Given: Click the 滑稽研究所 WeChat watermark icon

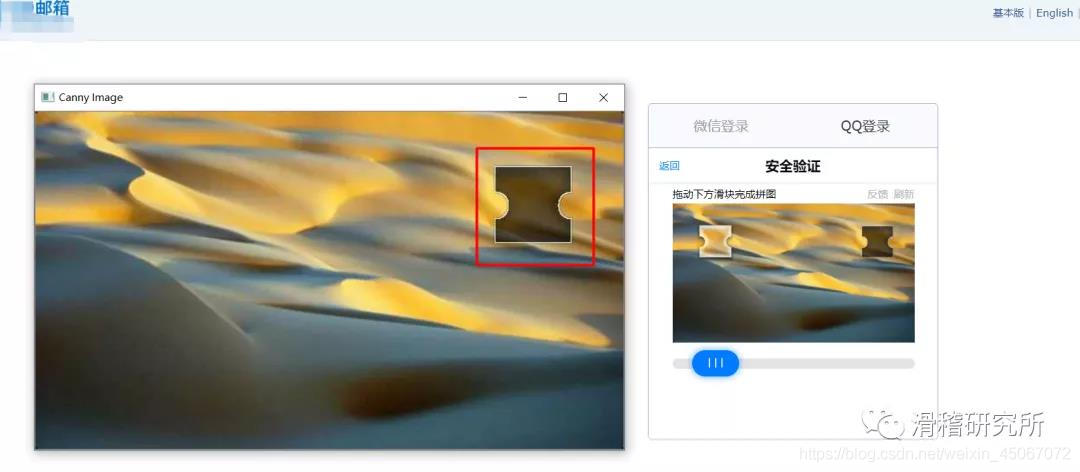Looking at the screenshot, I should (x=885, y=425).
